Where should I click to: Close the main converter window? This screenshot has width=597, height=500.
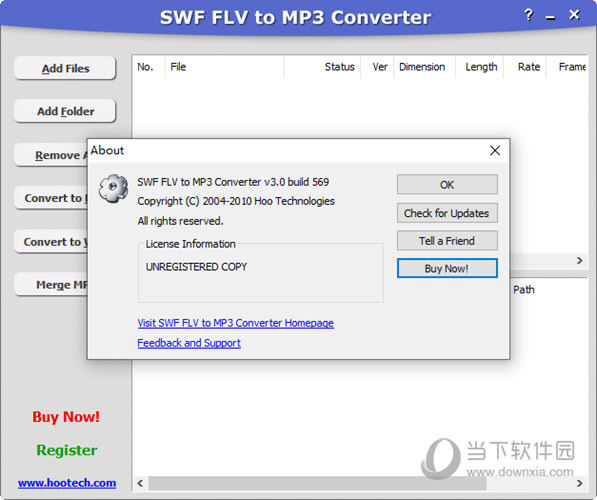pyautogui.click(x=574, y=15)
